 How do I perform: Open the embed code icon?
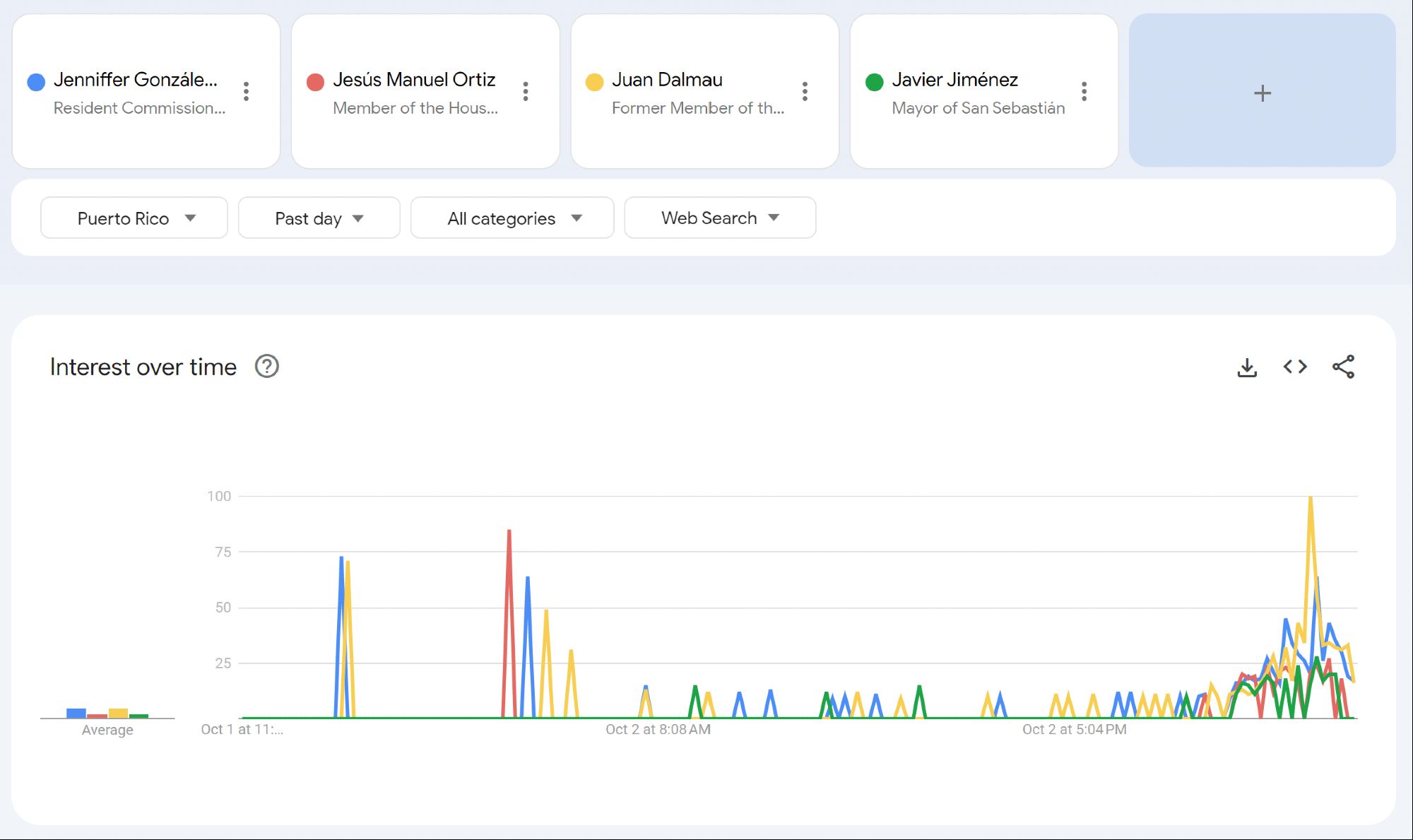[1295, 367]
